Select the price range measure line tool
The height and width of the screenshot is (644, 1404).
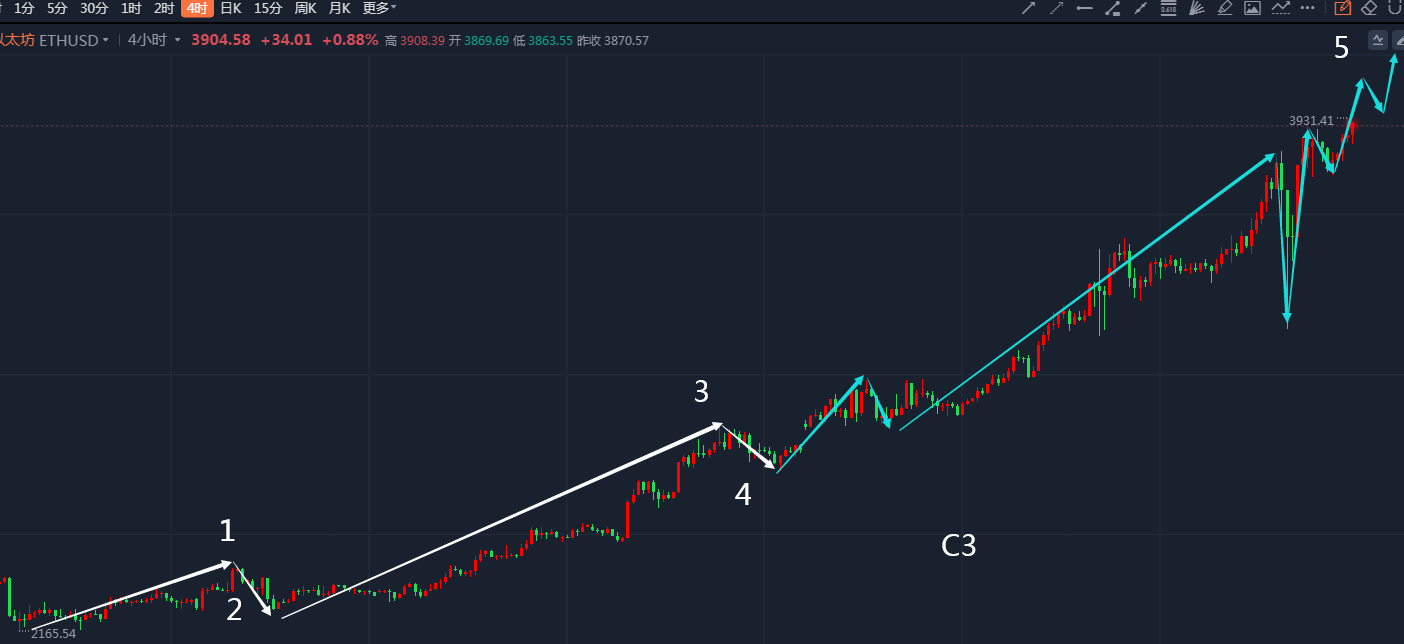pyautogui.click(x=1112, y=8)
